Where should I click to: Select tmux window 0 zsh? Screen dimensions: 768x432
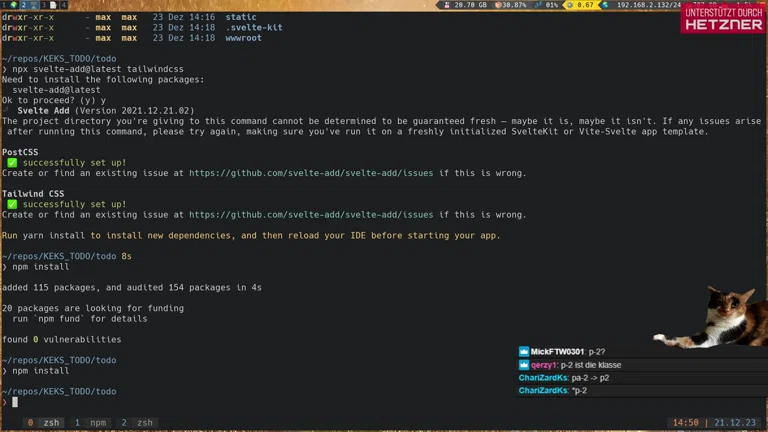point(43,423)
